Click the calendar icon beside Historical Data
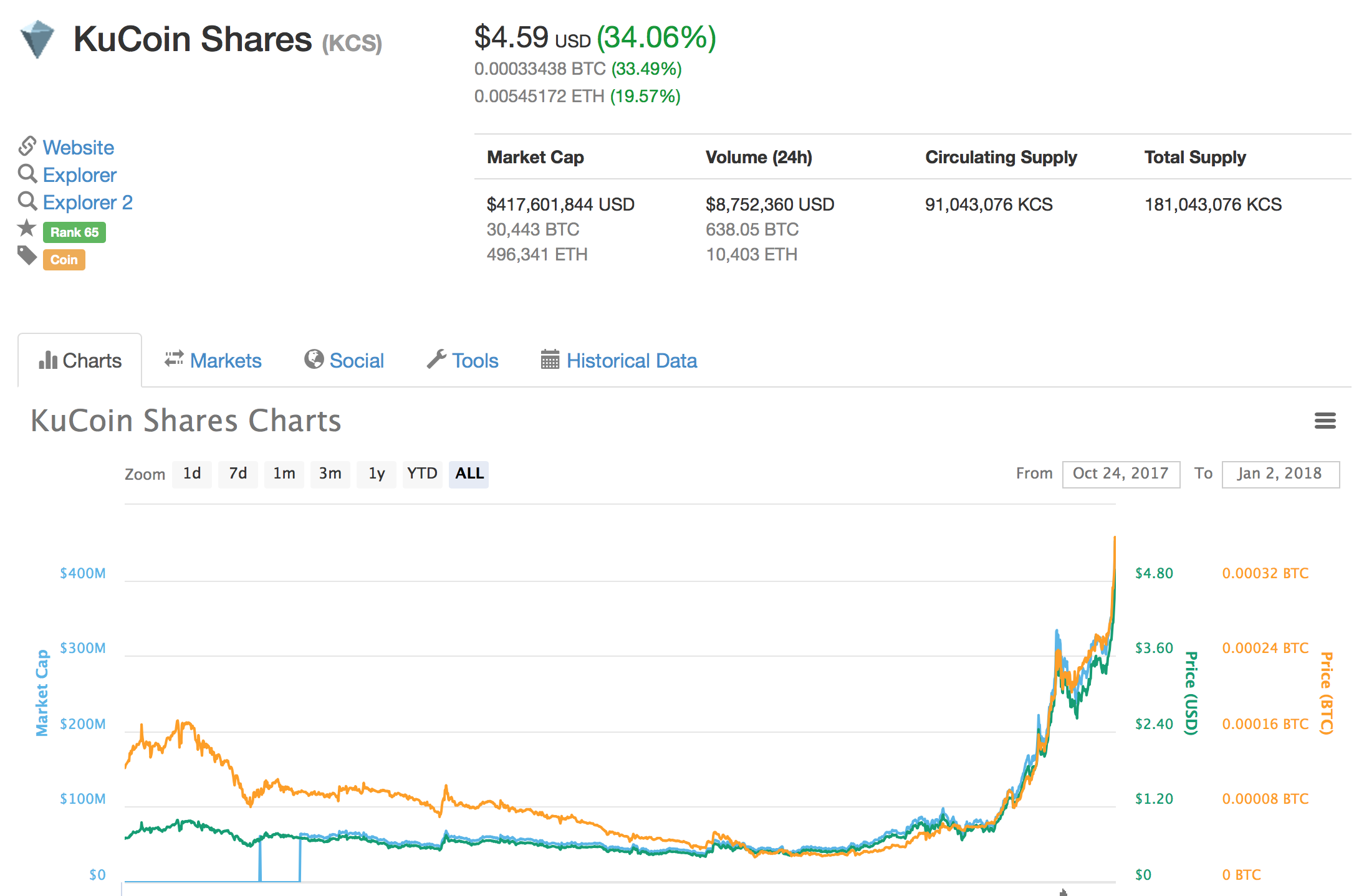Viewport: 1354px width, 896px height. point(550,359)
